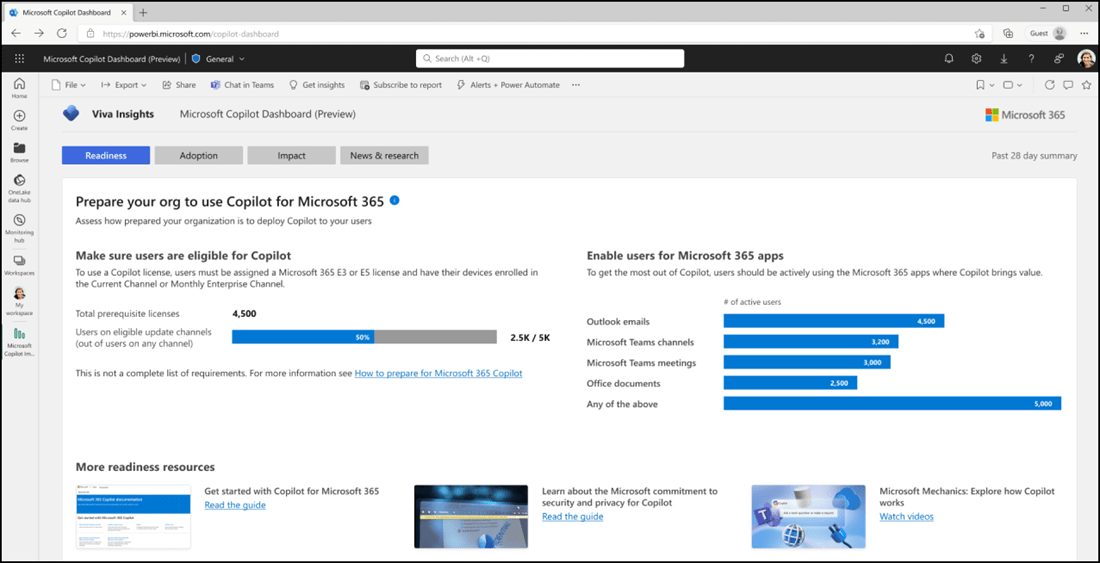
Task: Click the Outlook emails bar
Action: [x=833, y=321]
